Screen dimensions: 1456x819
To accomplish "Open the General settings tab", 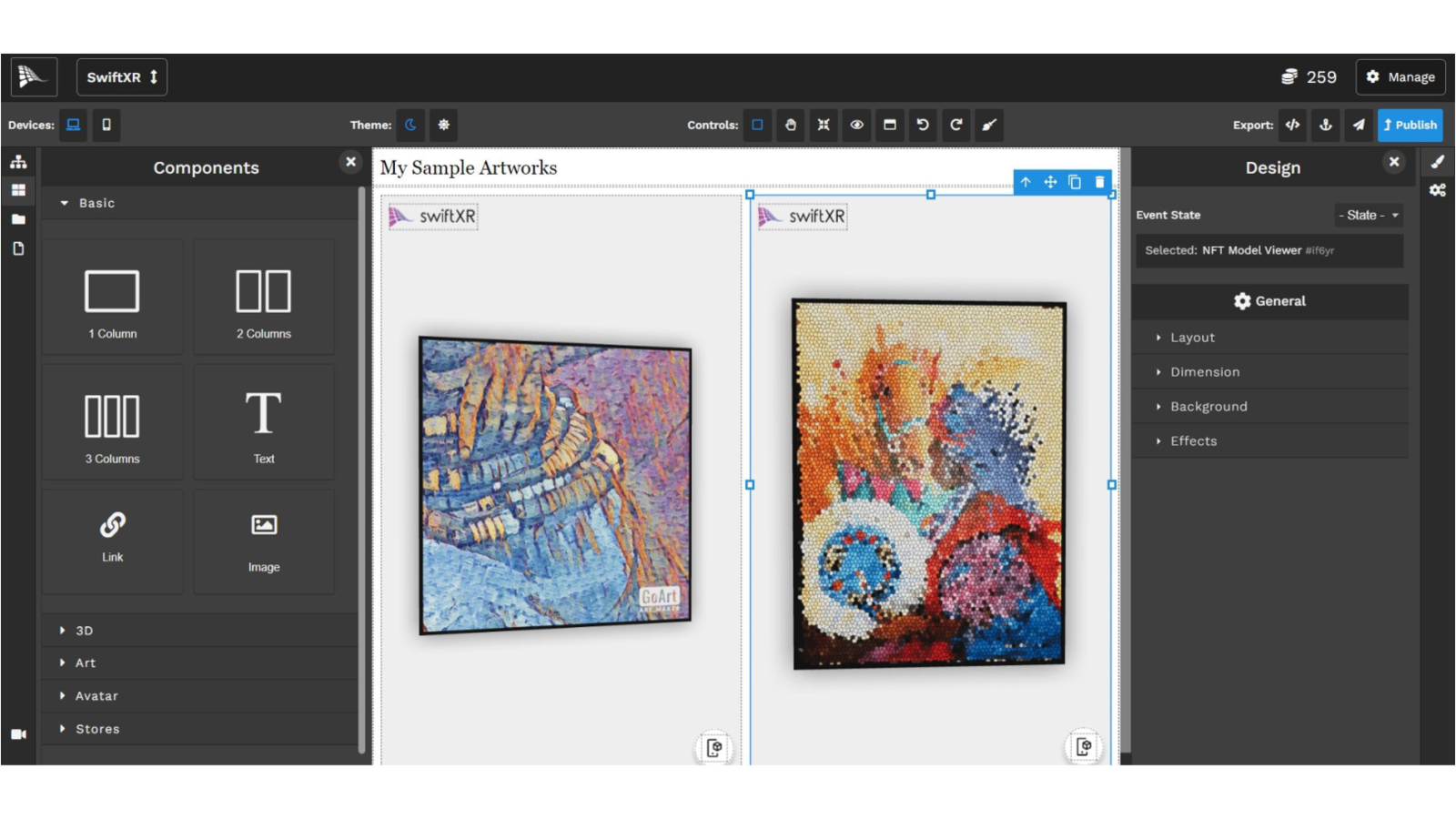I will [x=1269, y=301].
